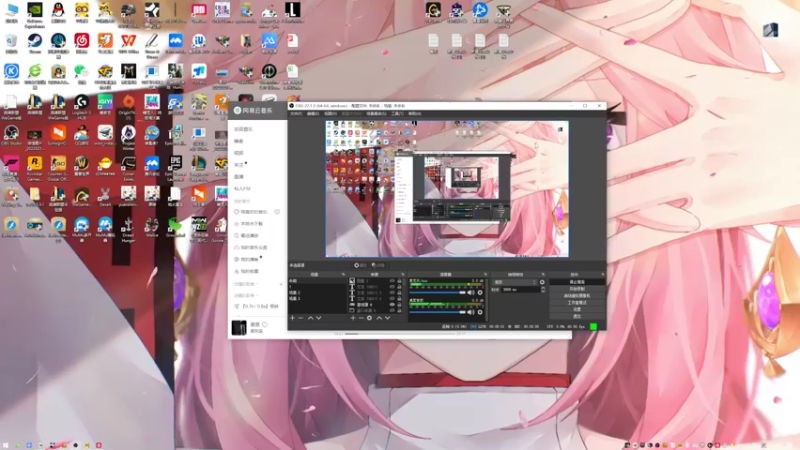Pop out the Controls dock panel
This screenshot has height=450, width=800.
pyautogui.click(x=603, y=274)
